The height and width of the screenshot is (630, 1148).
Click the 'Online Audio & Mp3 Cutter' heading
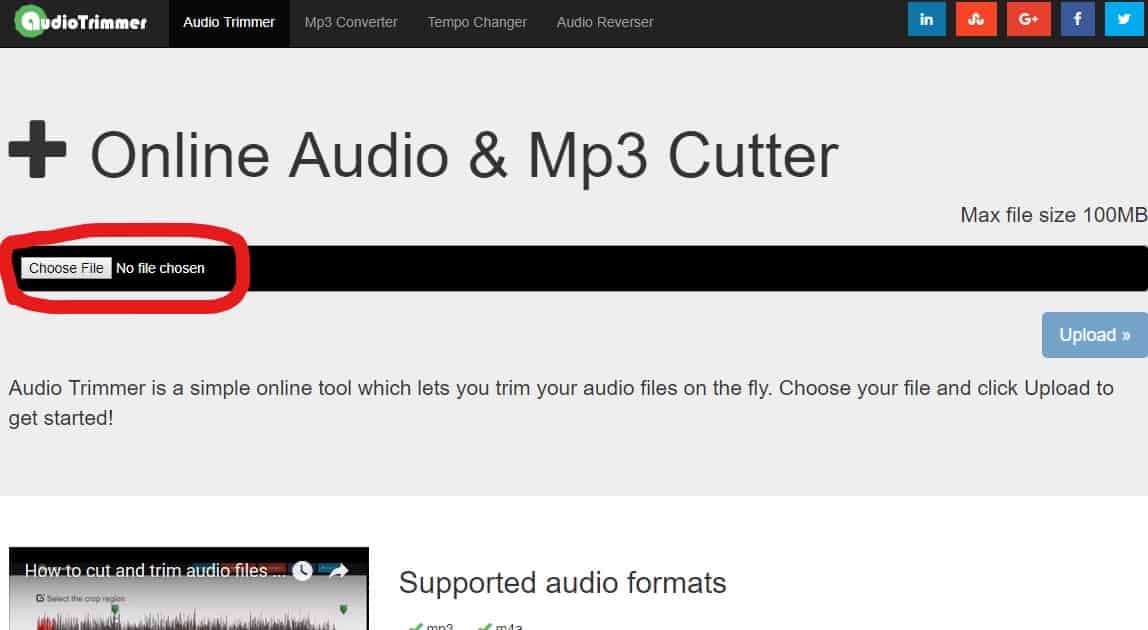(463, 155)
